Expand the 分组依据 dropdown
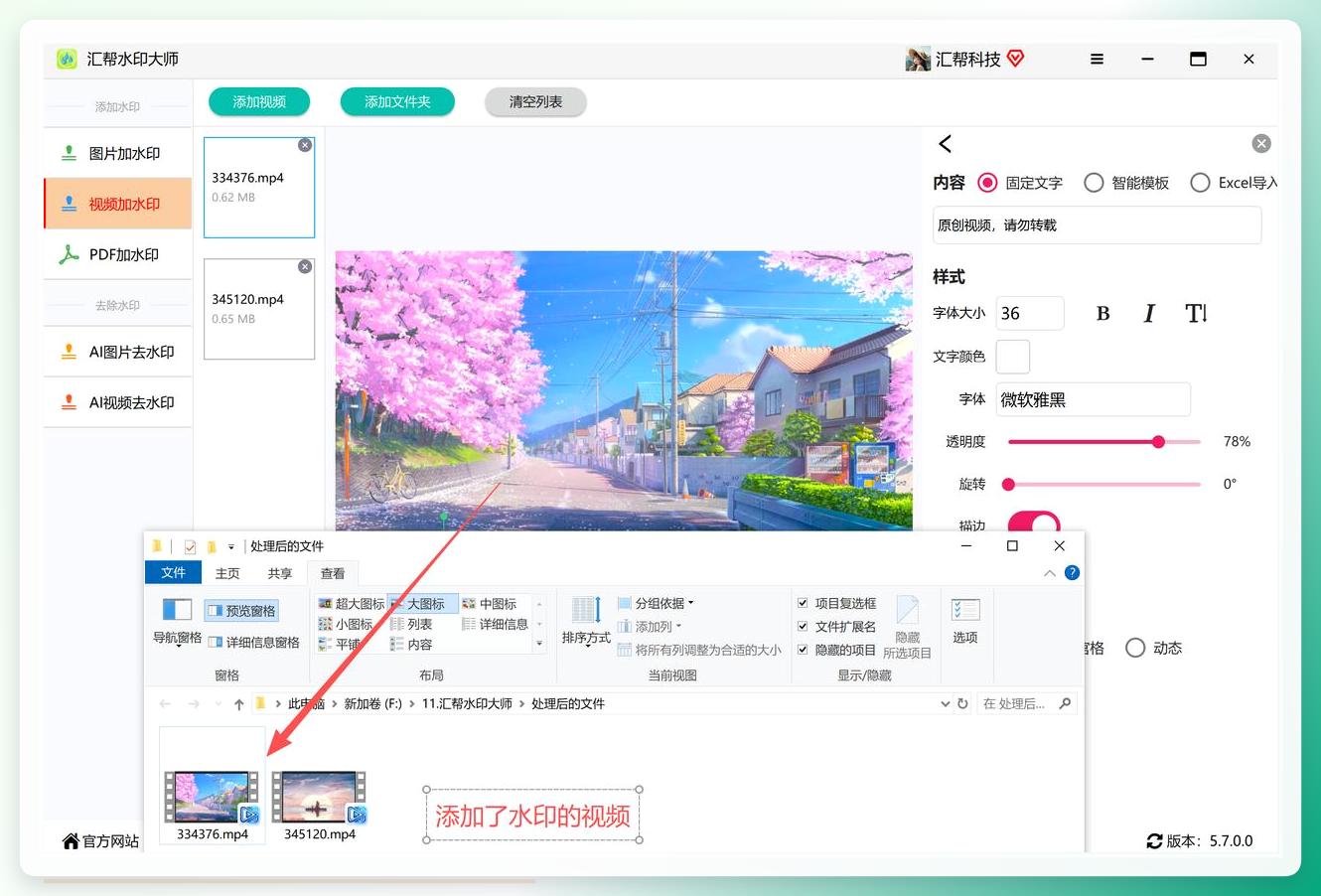This screenshot has height=896, width=1321. (x=656, y=603)
